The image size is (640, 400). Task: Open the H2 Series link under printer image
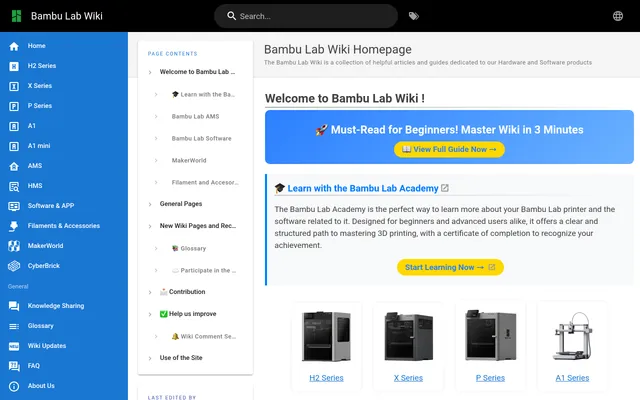pos(326,378)
